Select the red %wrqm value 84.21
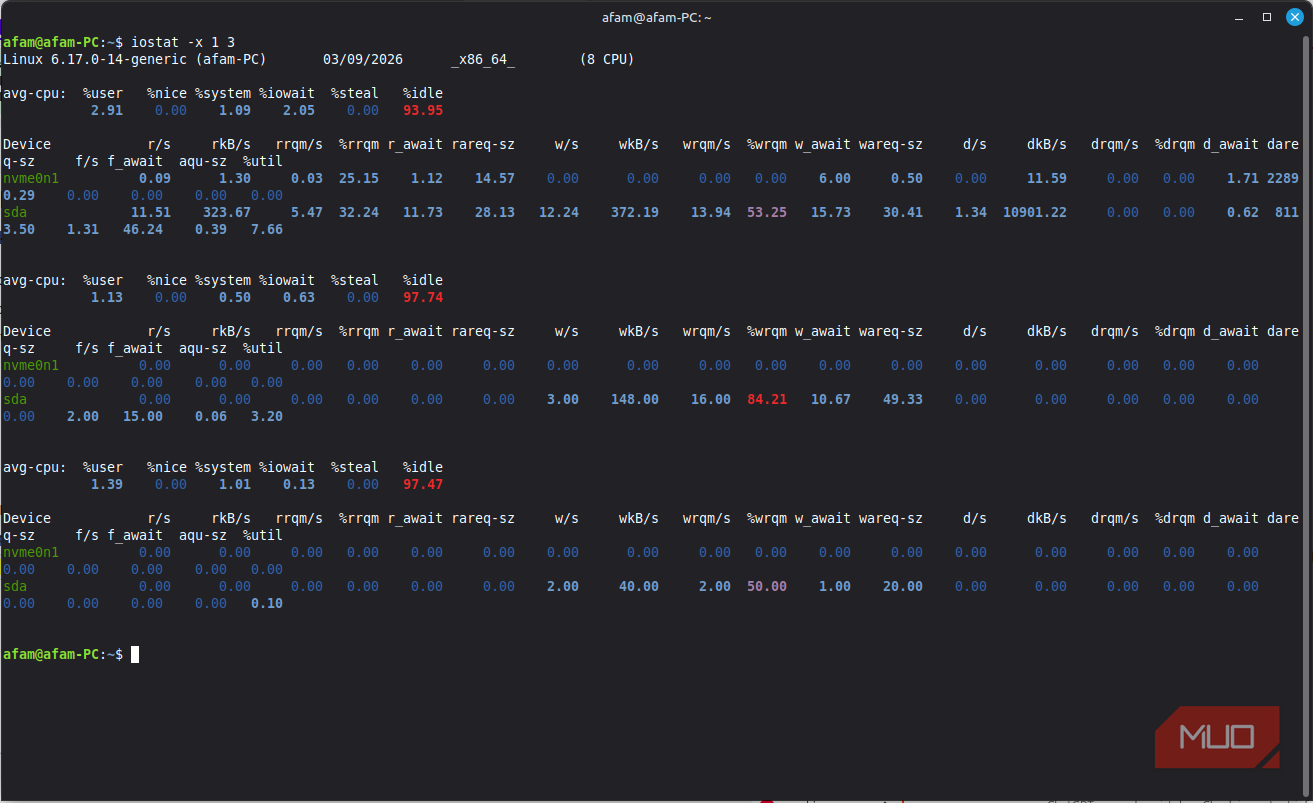 coord(767,399)
